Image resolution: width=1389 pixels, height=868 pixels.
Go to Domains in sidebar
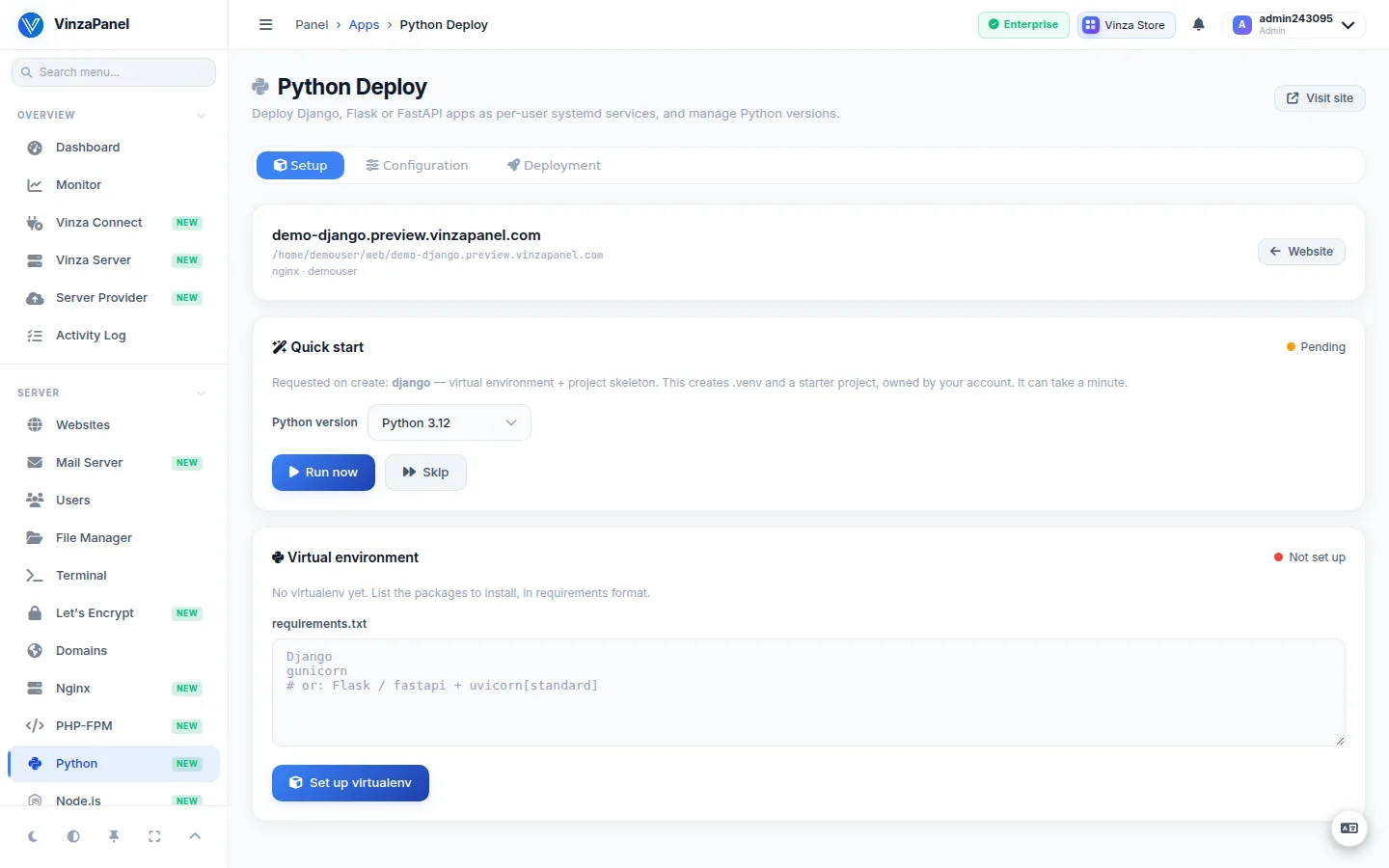coord(114,651)
